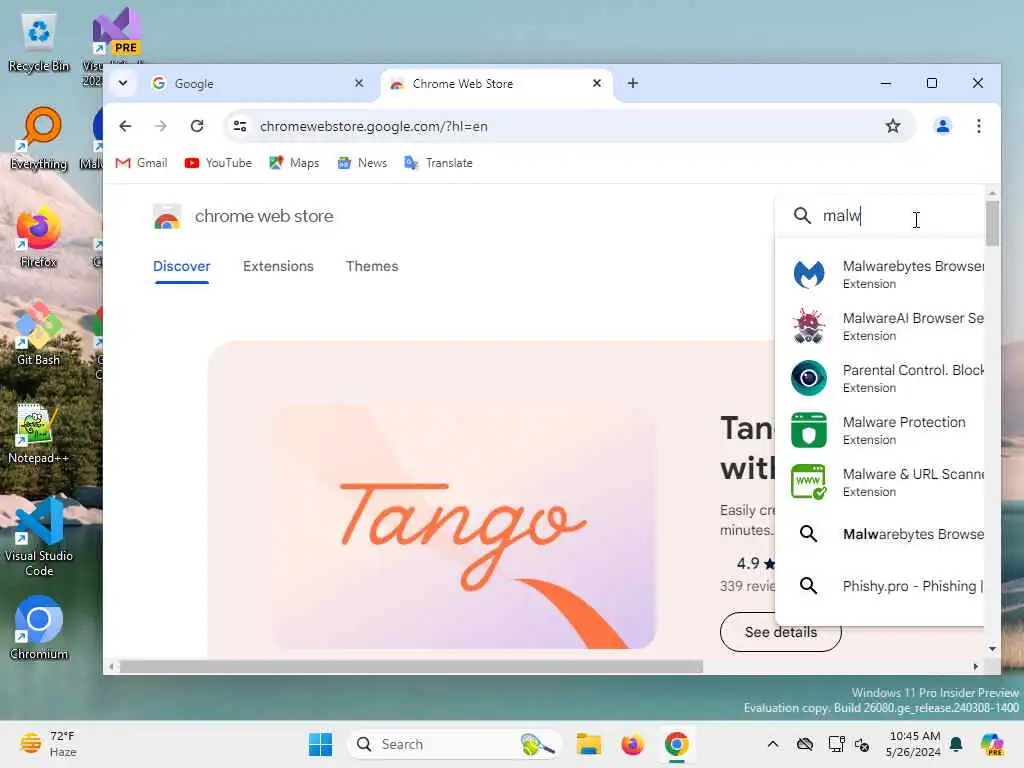Viewport: 1024px width, 768px height.
Task: Choose Malware & URL Scanner suggestion
Action: [x=880, y=482]
